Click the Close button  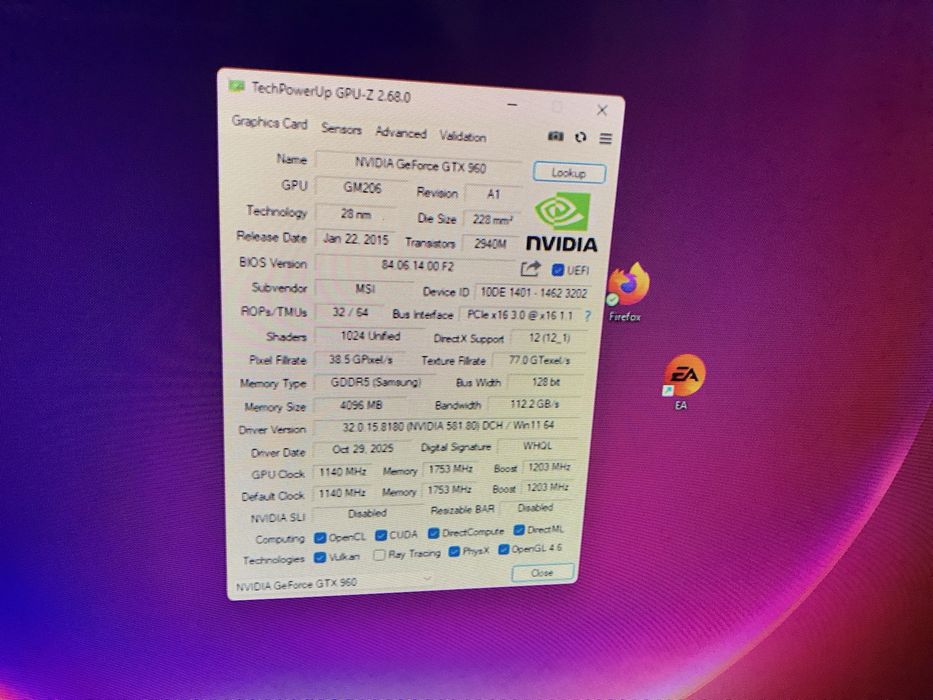pos(543,573)
